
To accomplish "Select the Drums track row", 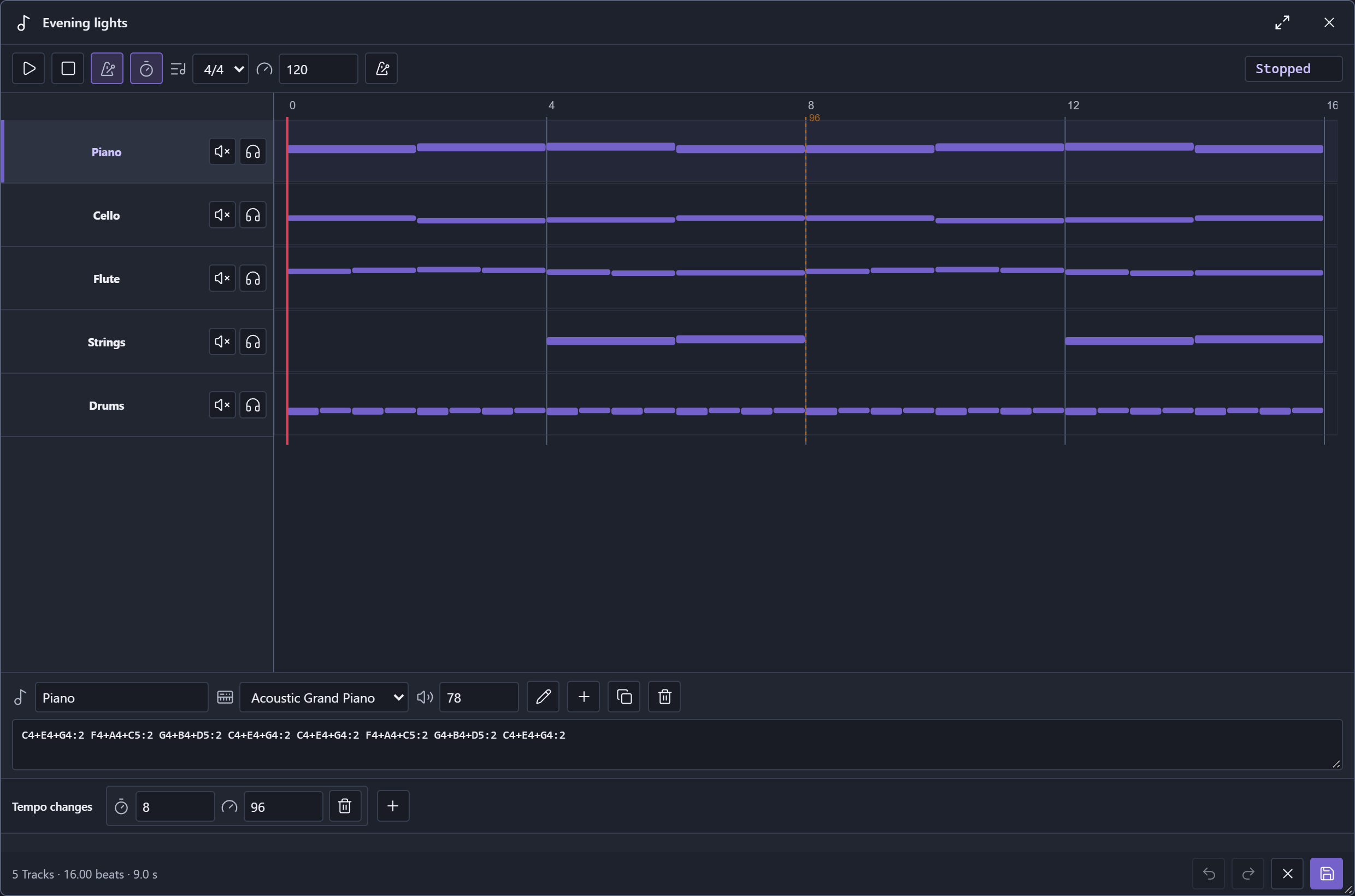I will (x=137, y=405).
